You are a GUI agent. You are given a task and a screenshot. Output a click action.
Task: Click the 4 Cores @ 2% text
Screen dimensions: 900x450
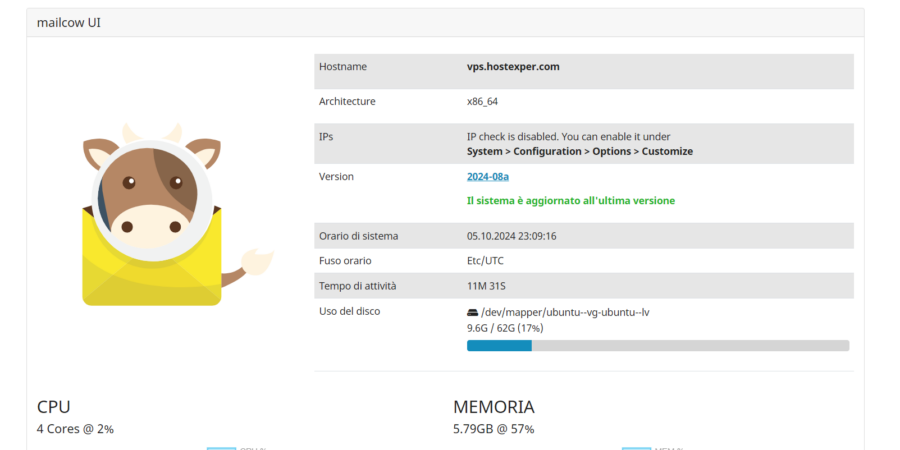76,430
